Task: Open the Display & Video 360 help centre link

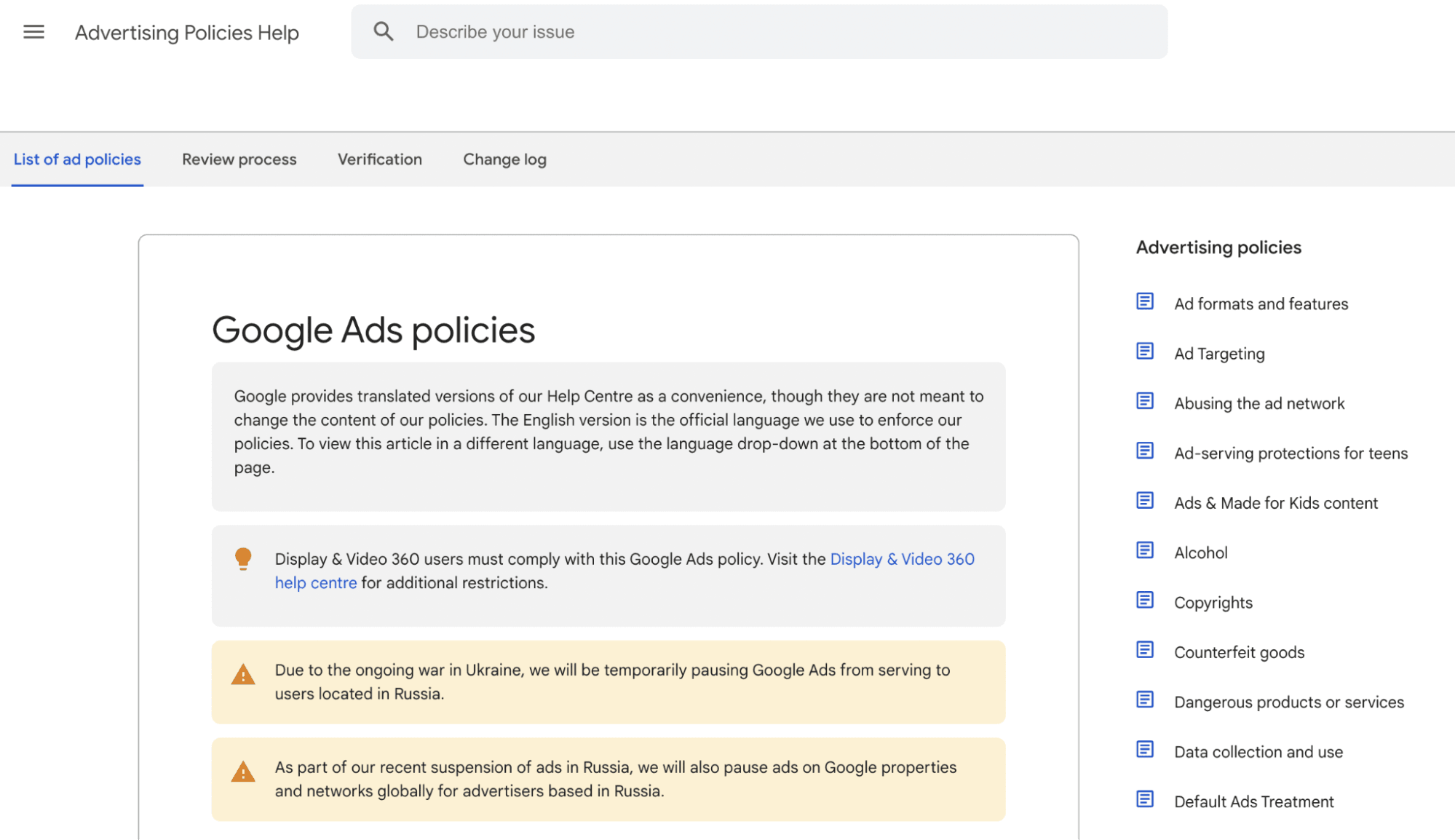Action: pos(901,559)
